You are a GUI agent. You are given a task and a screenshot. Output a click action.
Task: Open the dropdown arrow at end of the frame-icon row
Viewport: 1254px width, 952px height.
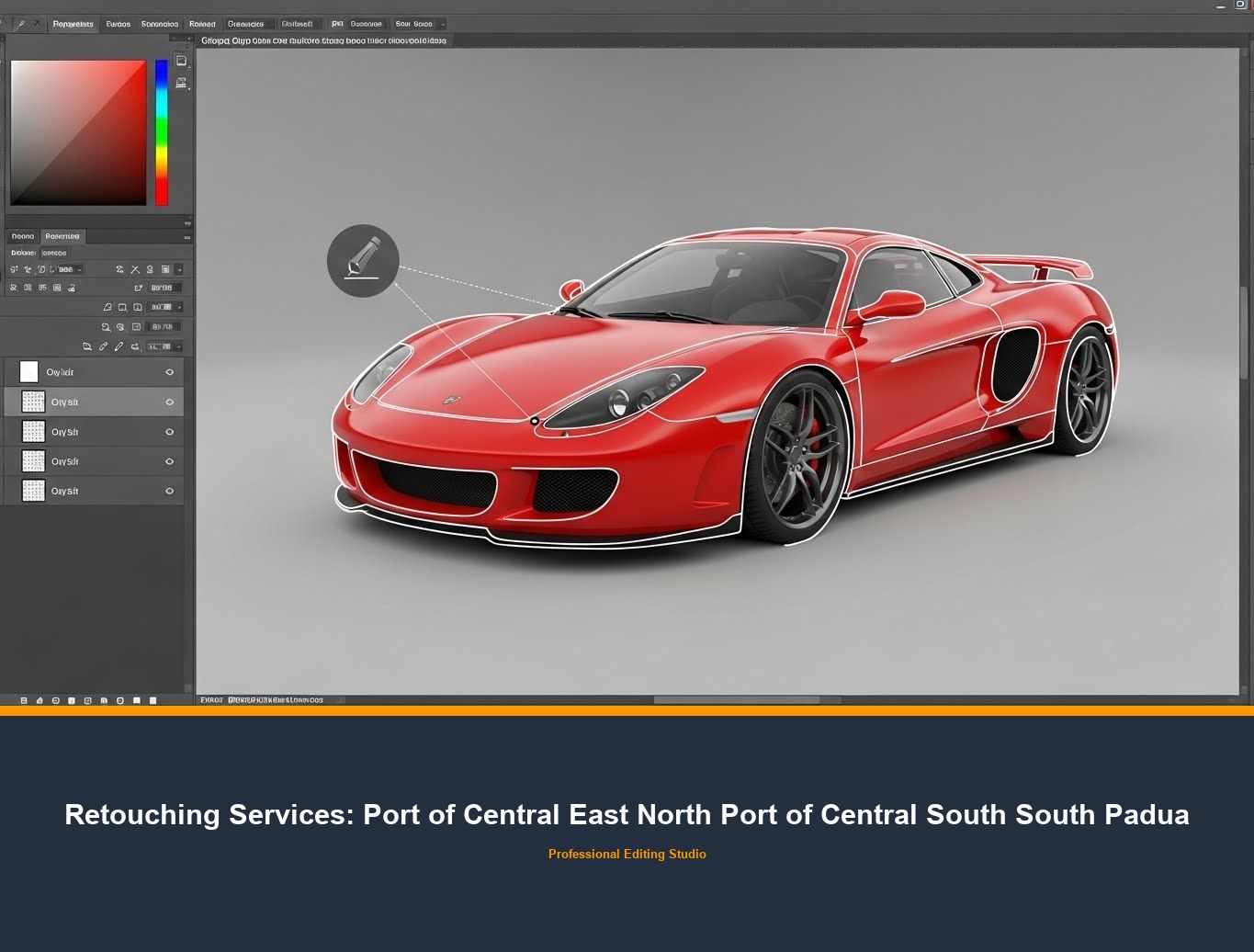pos(179,269)
